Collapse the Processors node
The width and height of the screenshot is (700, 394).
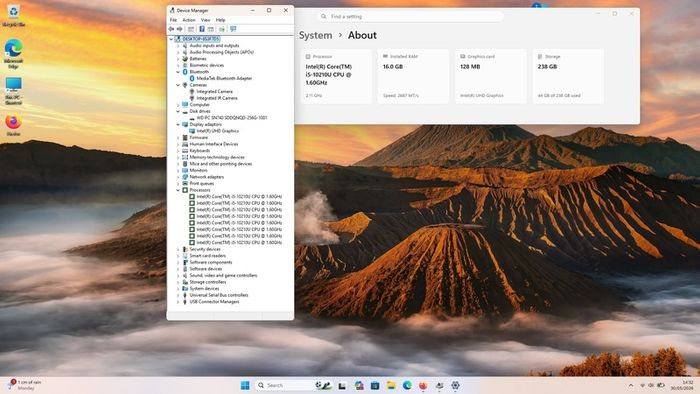(x=178, y=190)
